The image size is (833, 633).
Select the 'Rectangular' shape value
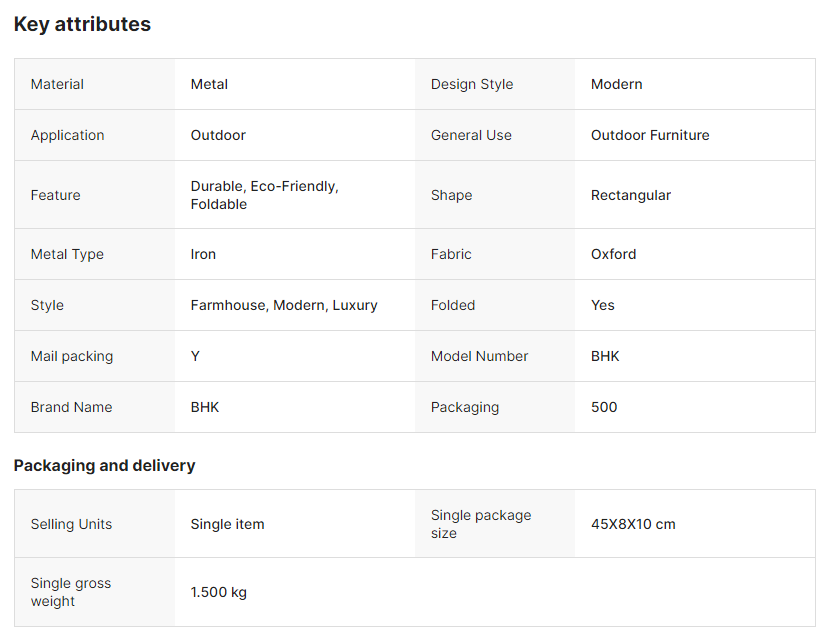[631, 196]
